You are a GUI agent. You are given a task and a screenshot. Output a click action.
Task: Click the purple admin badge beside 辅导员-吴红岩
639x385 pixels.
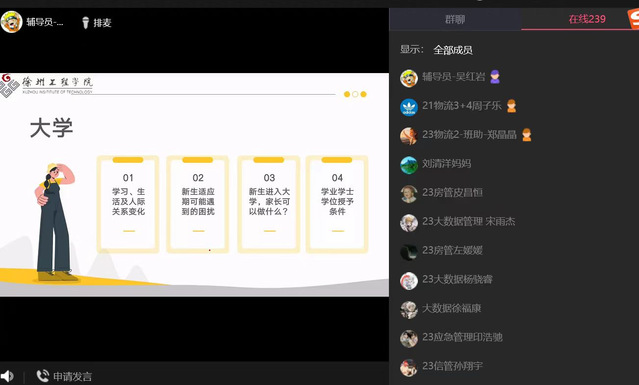(495, 77)
